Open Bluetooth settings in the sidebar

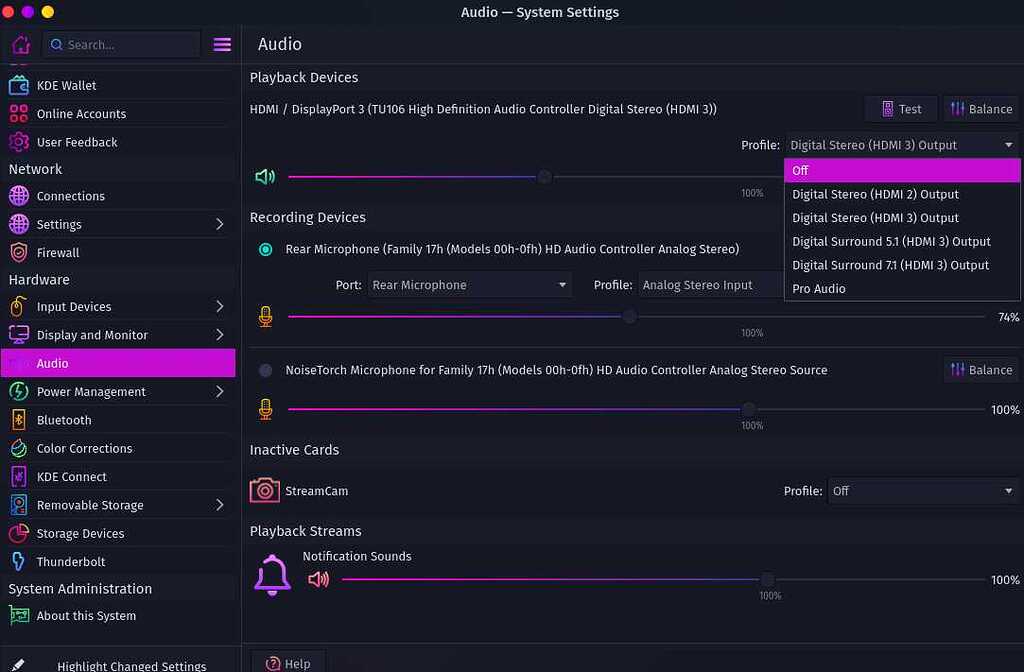tap(64, 420)
